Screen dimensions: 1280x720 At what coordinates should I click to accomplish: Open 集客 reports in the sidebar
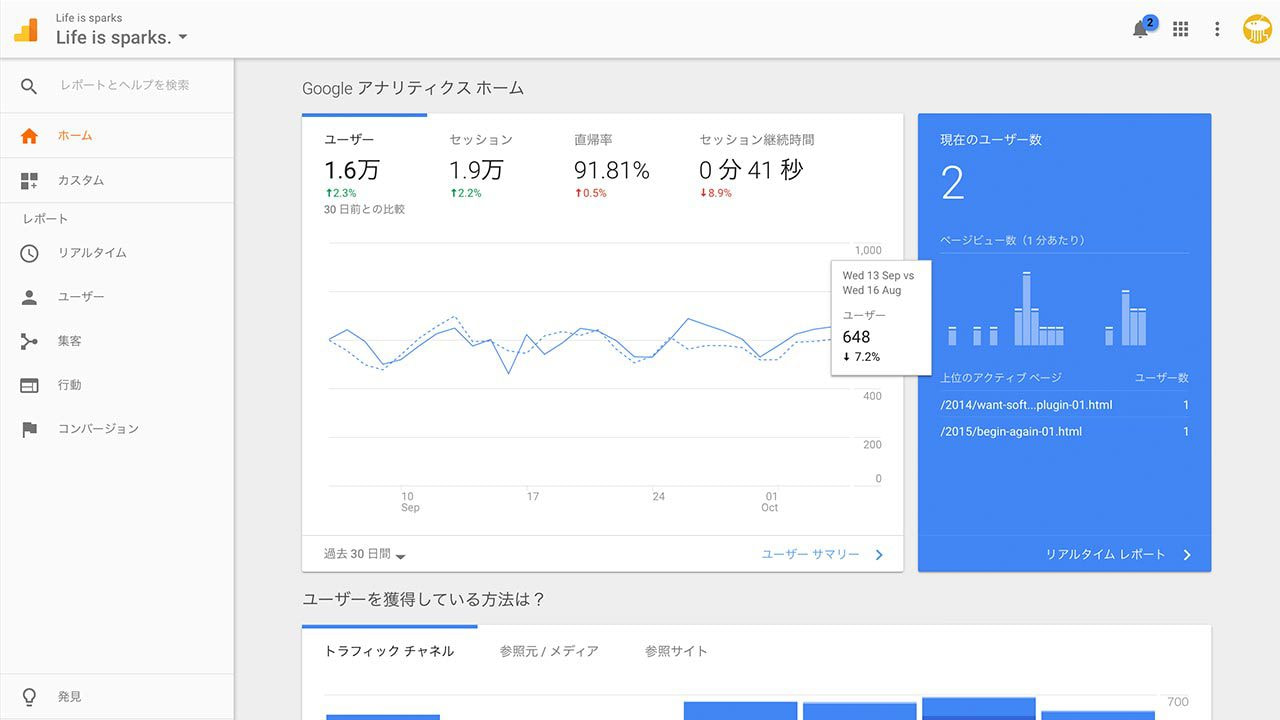point(117,341)
